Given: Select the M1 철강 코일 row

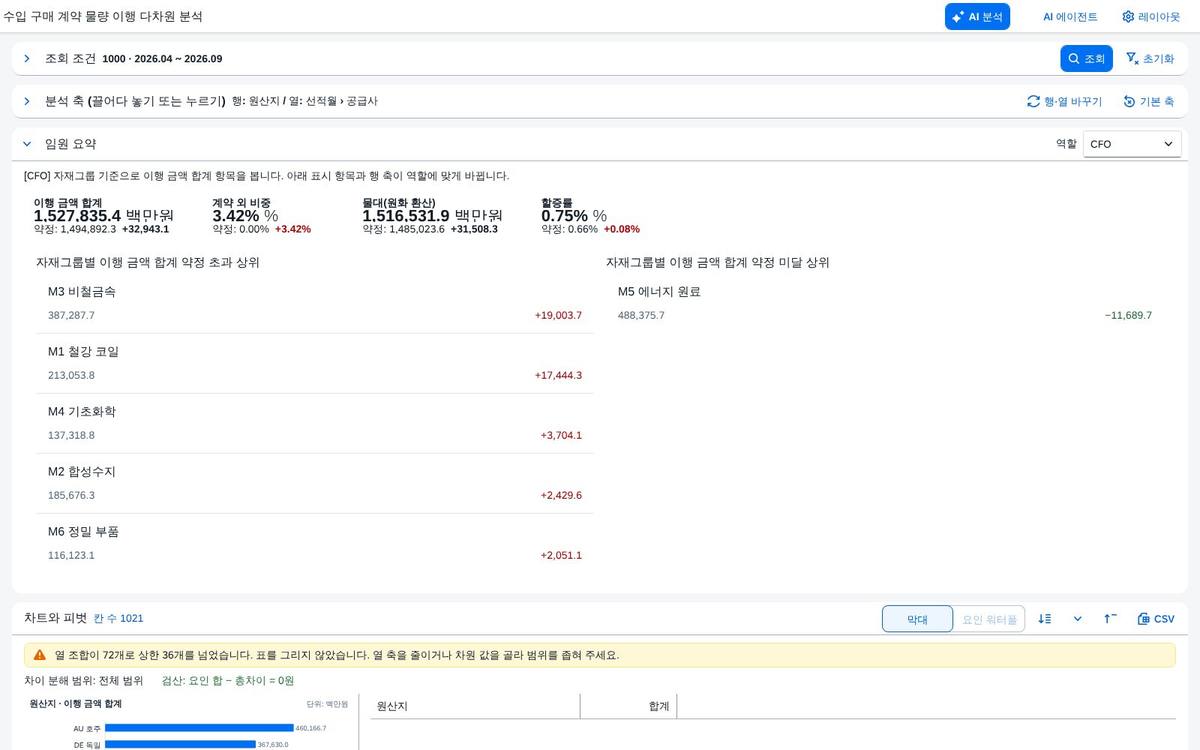Looking at the screenshot, I should (x=314, y=363).
